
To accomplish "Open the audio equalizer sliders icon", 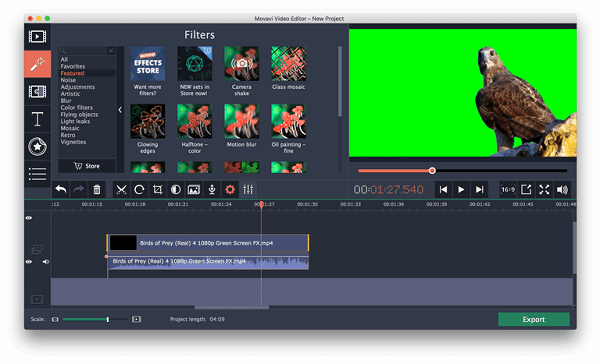I will 248,189.
